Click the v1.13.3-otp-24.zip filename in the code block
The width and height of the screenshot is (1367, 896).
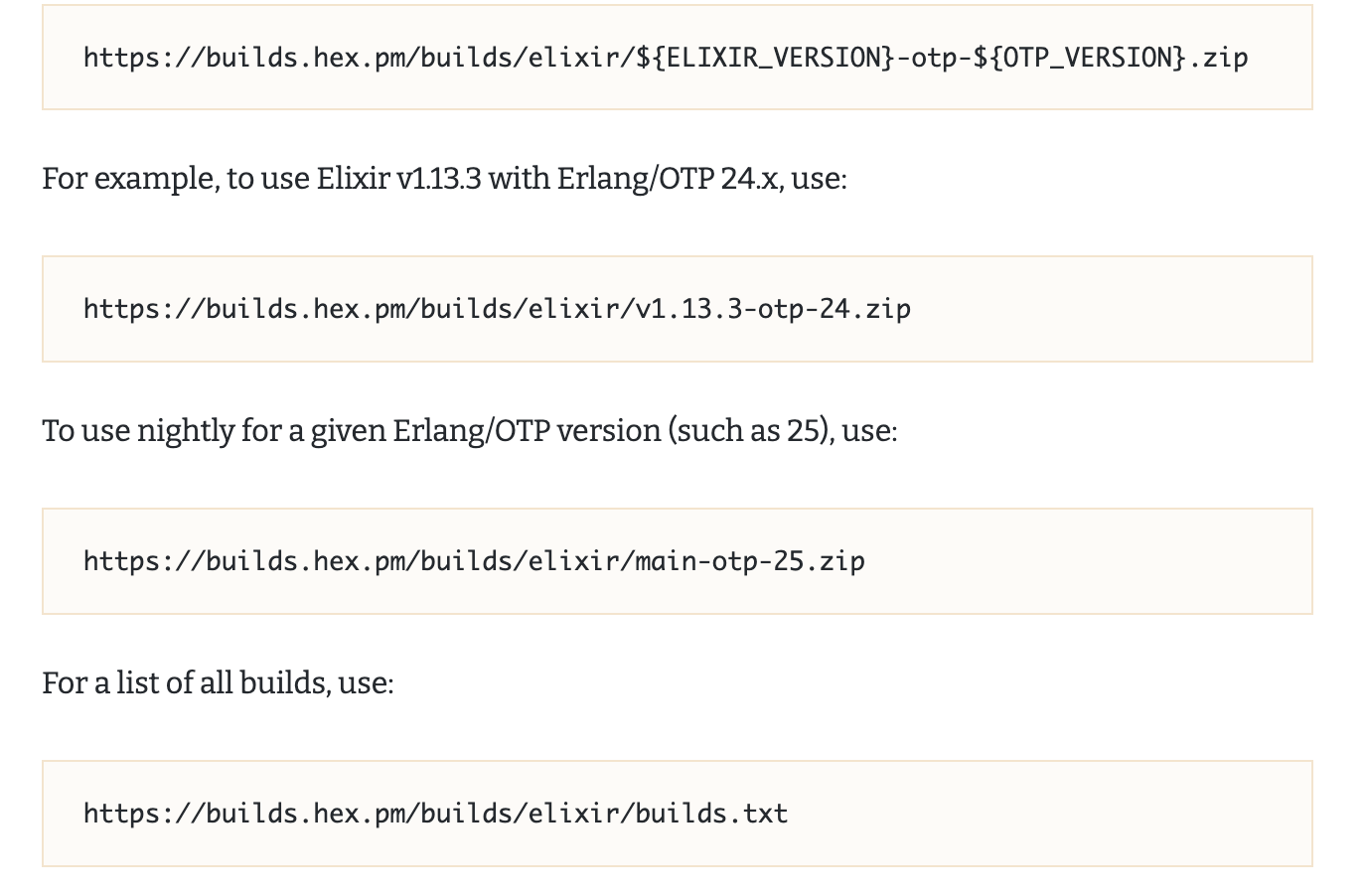pos(773,309)
